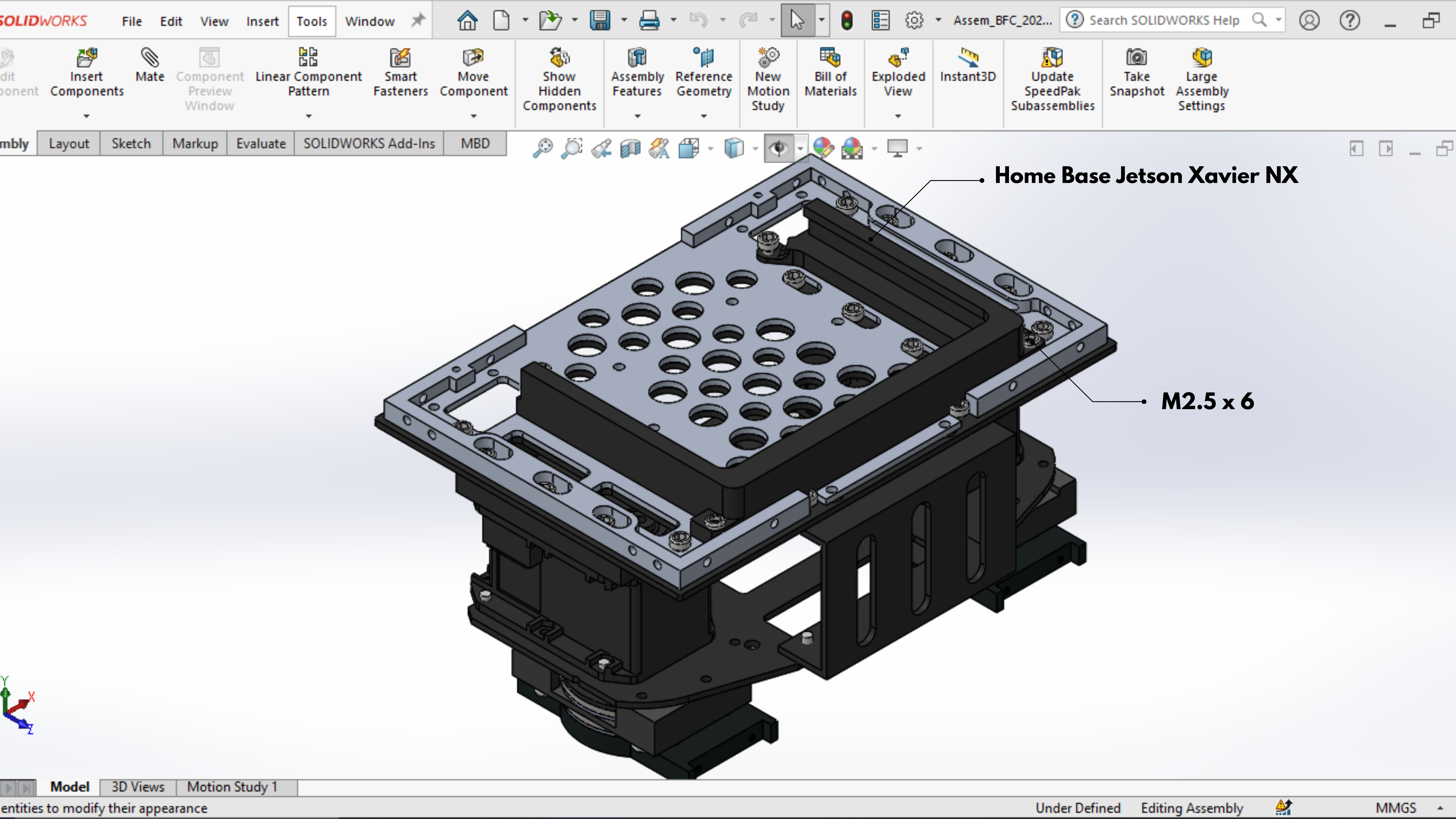The height and width of the screenshot is (819, 1456).
Task: Pin the menu bar
Action: (x=418, y=21)
